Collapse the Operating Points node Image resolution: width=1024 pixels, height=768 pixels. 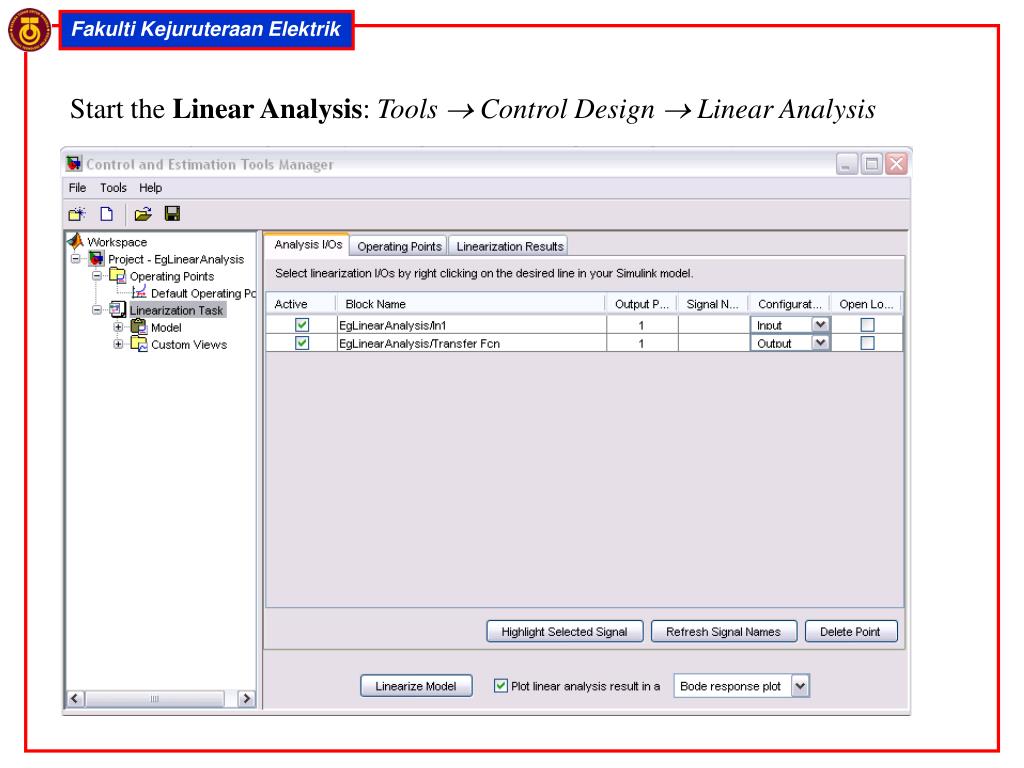(x=97, y=276)
